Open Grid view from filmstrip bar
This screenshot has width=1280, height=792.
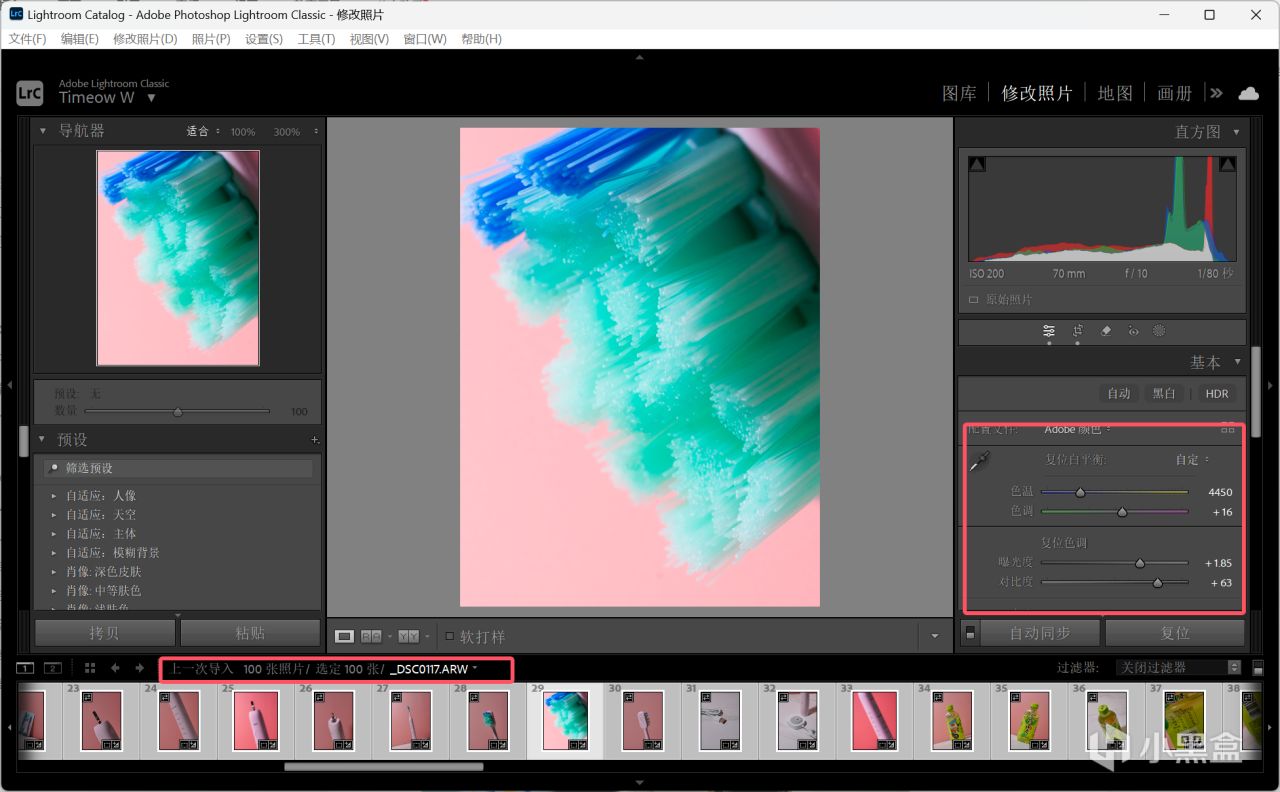pos(90,668)
